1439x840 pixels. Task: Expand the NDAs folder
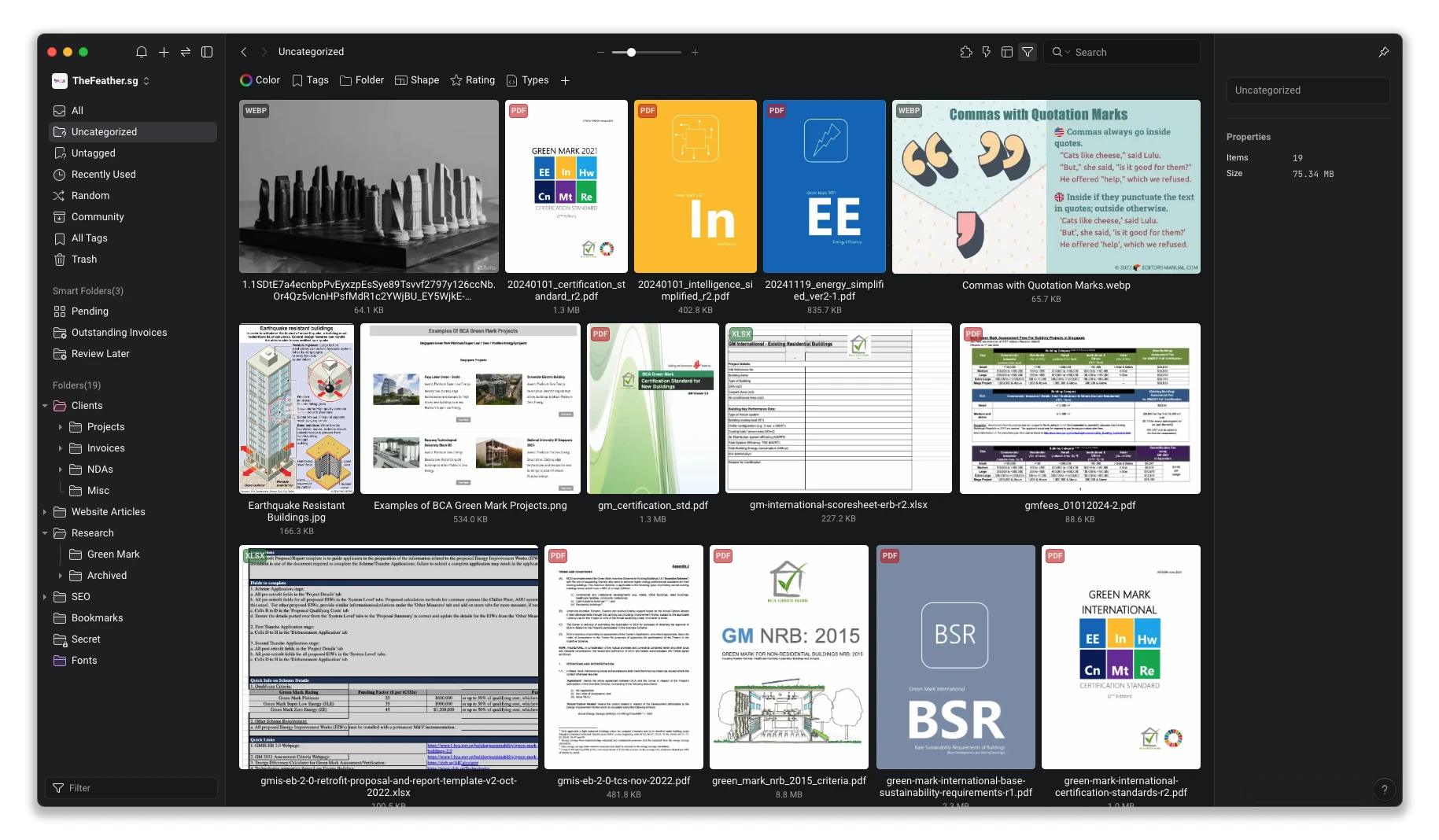[61, 470]
